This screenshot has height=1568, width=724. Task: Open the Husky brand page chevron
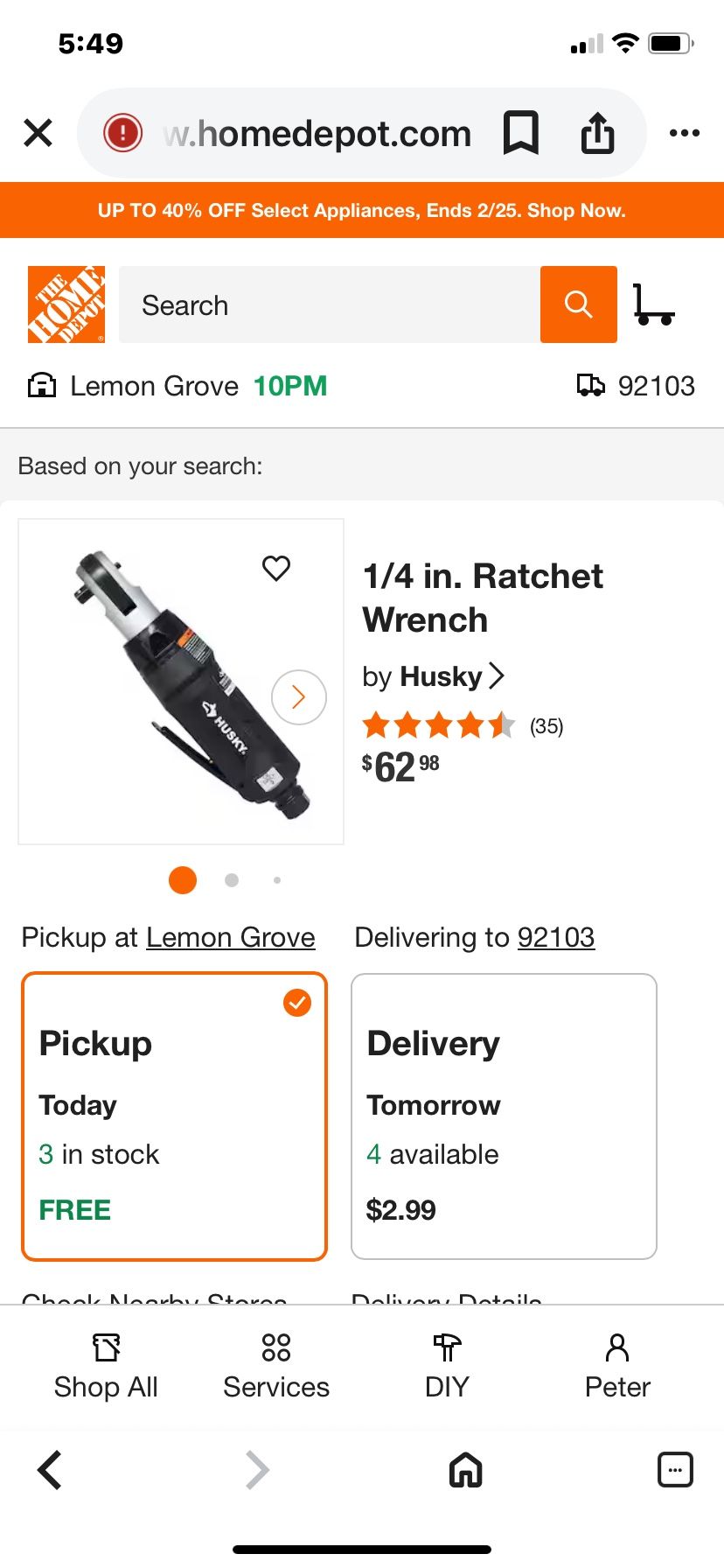pyautogui.click(x=496, y=675)
